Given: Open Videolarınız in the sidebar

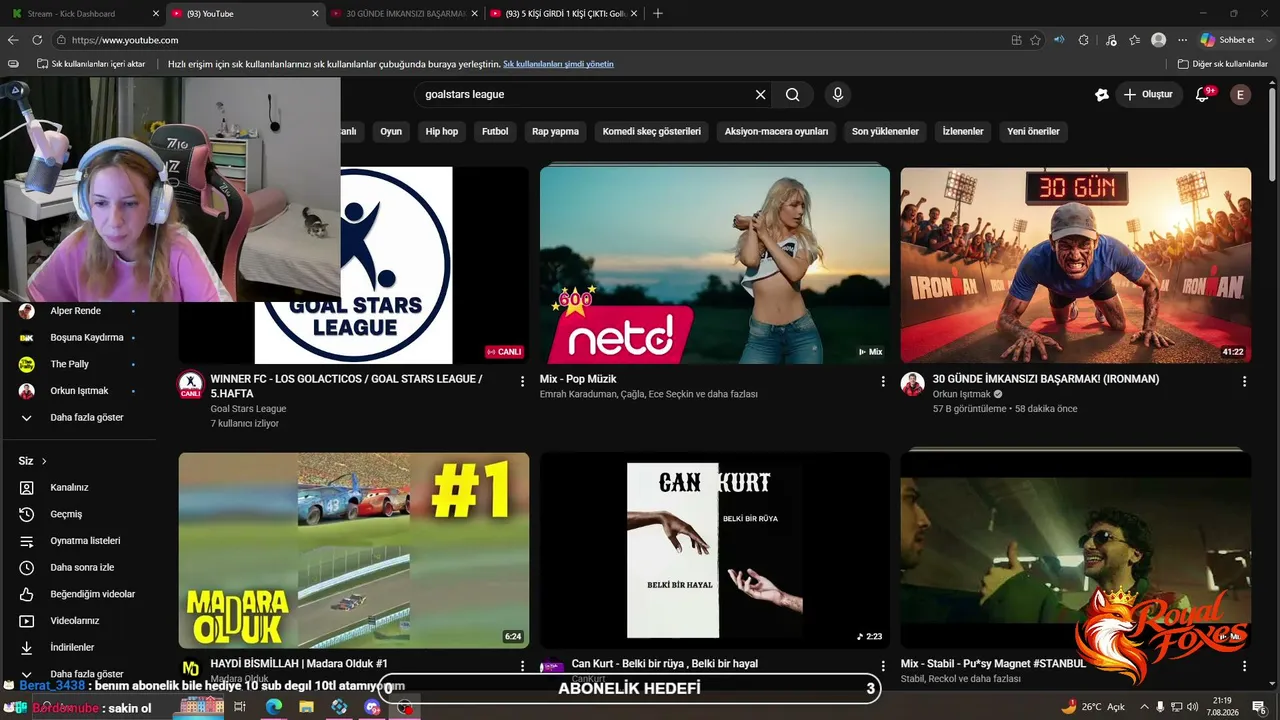Looking at the screenshot, I should 75,621.
